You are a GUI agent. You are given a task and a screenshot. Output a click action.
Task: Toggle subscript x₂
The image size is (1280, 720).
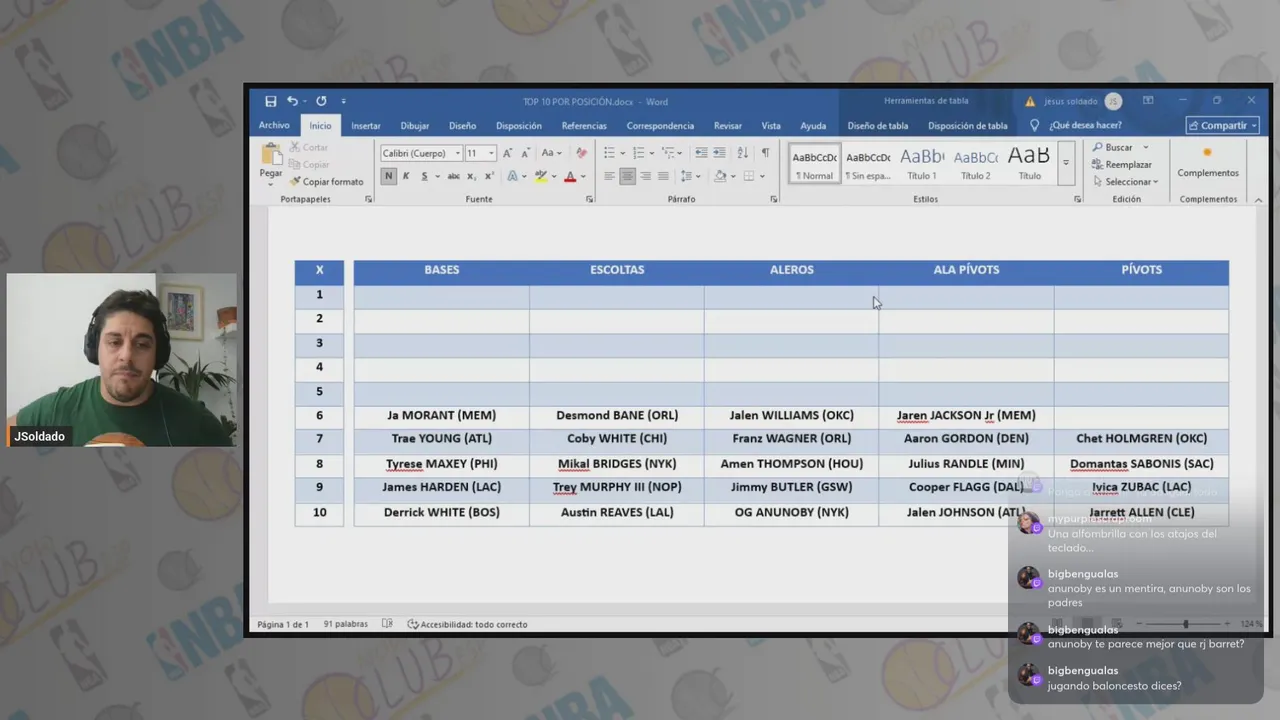[x=471, y=176]
